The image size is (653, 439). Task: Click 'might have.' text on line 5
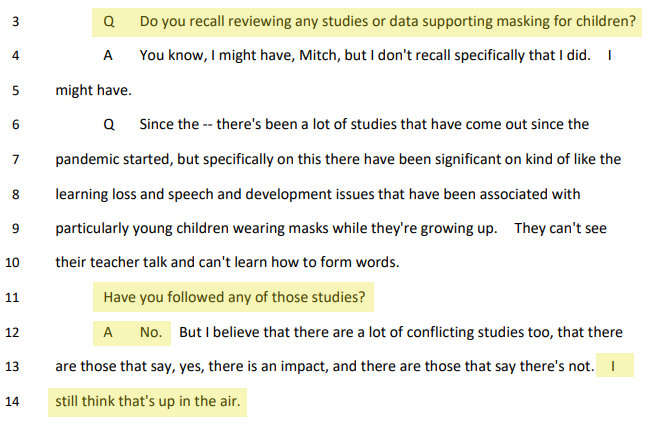(93, 90)
